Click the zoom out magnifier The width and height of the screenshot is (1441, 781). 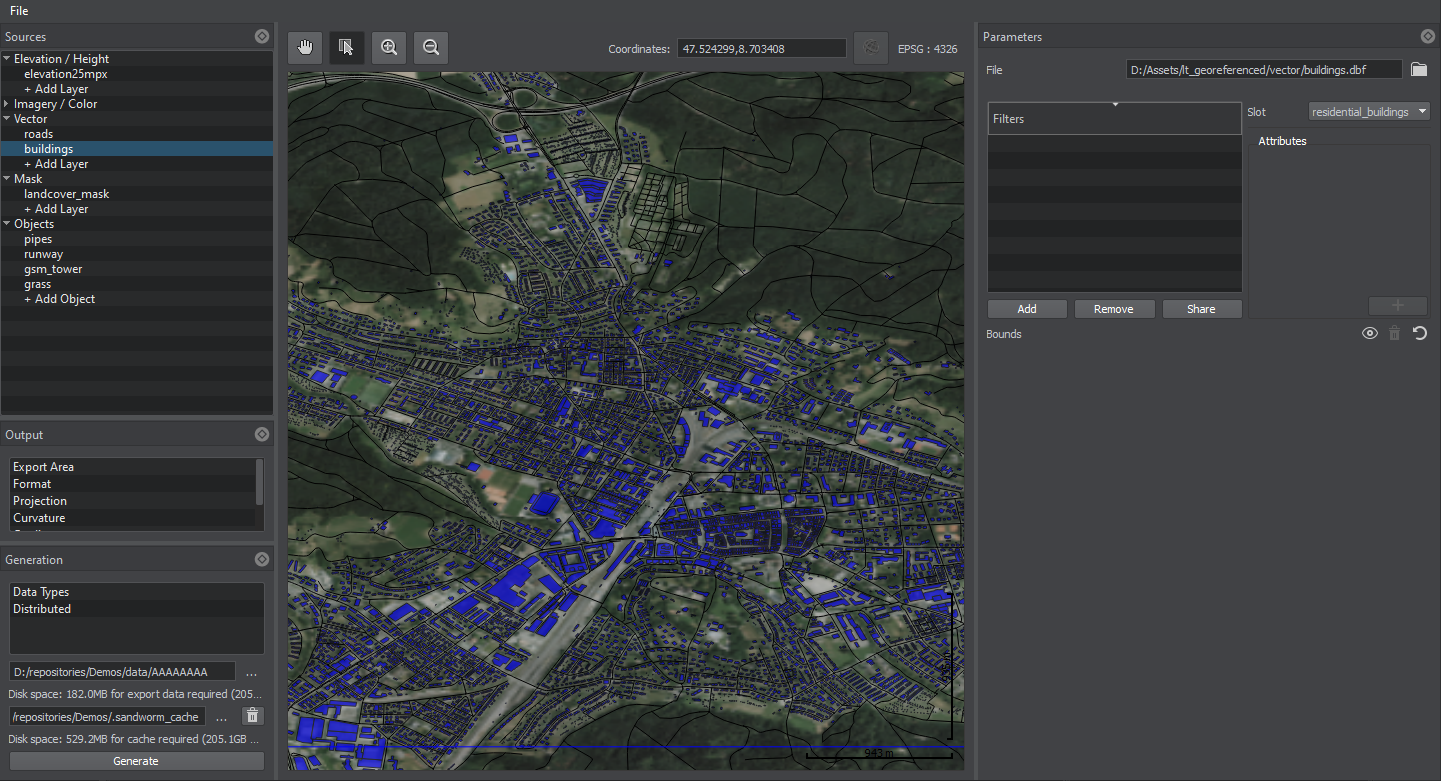431,47
